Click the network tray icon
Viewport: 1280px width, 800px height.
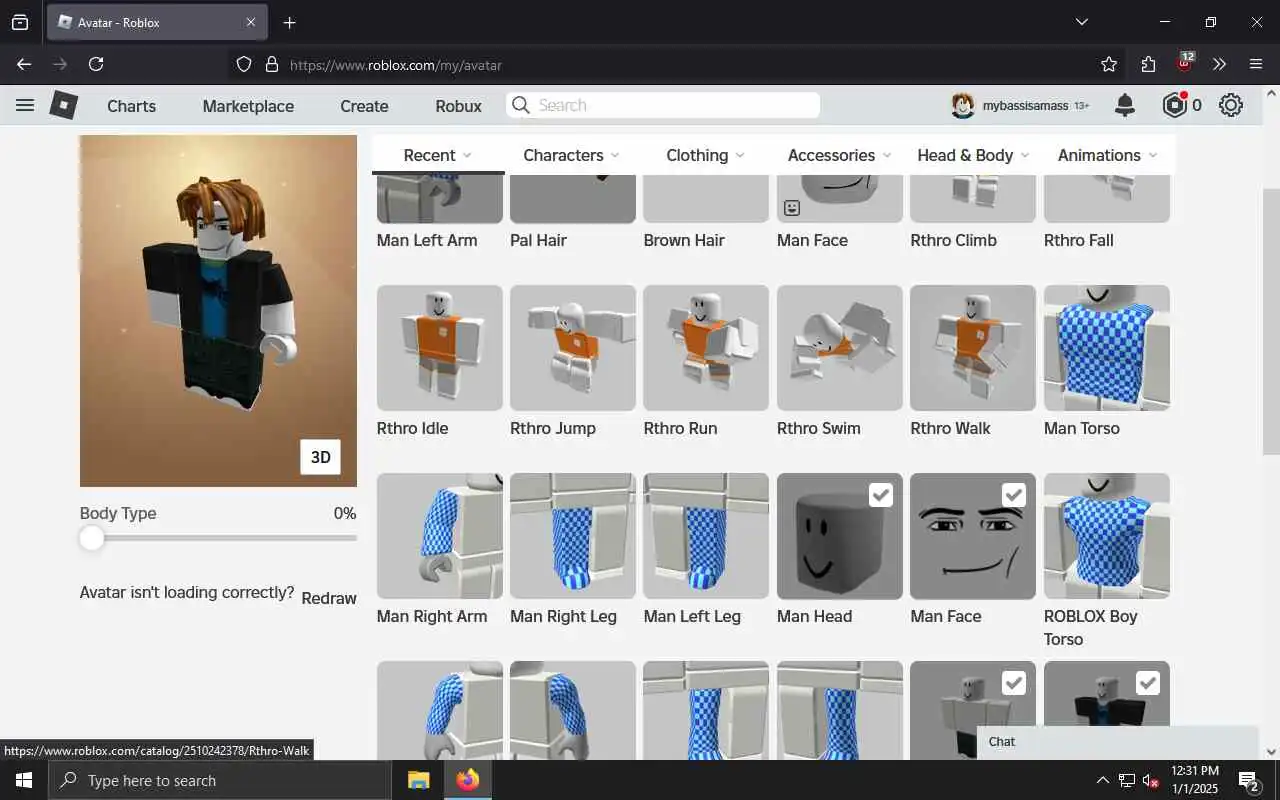point(1127,780)
